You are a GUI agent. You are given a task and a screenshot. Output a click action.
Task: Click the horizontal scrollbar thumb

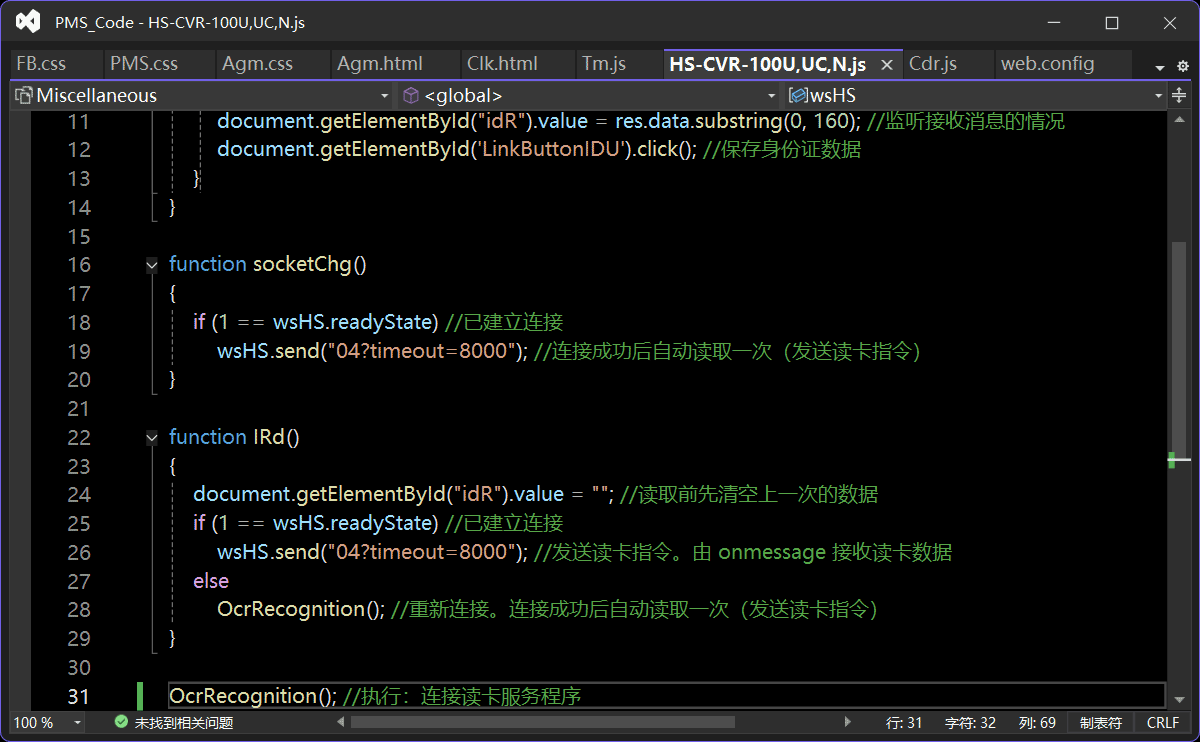[542, 722]
